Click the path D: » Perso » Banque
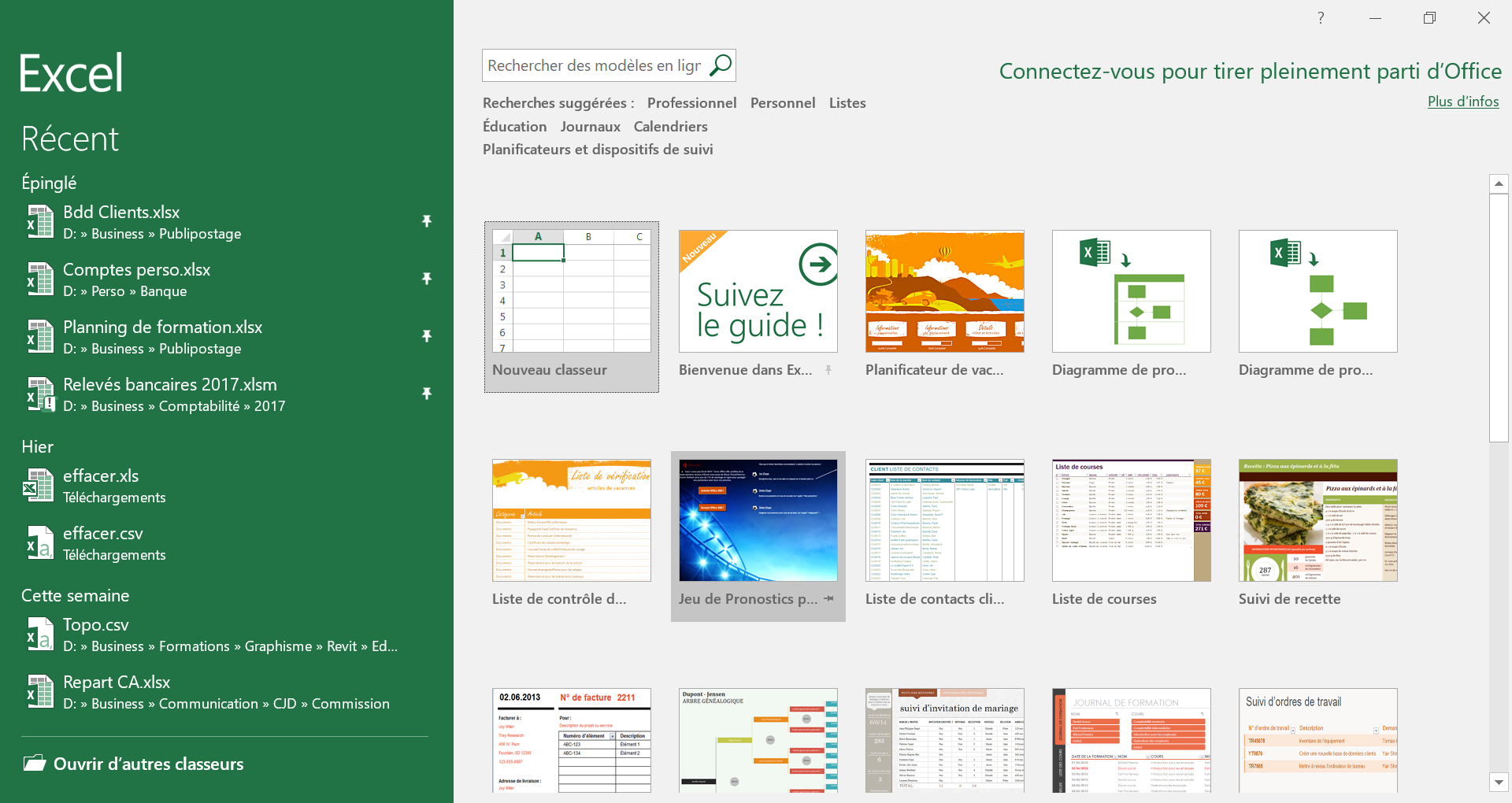1512x803 pixels. pyautogui.click(x=125, y=291)
